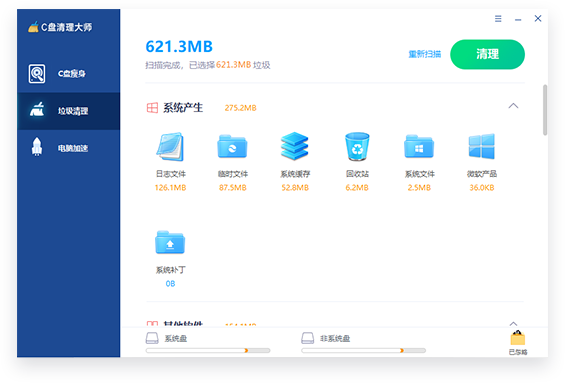Click the 系统盘 drive icon
Image resolution: width=565 pixels, height=383 pixels.
click(152, 338)
